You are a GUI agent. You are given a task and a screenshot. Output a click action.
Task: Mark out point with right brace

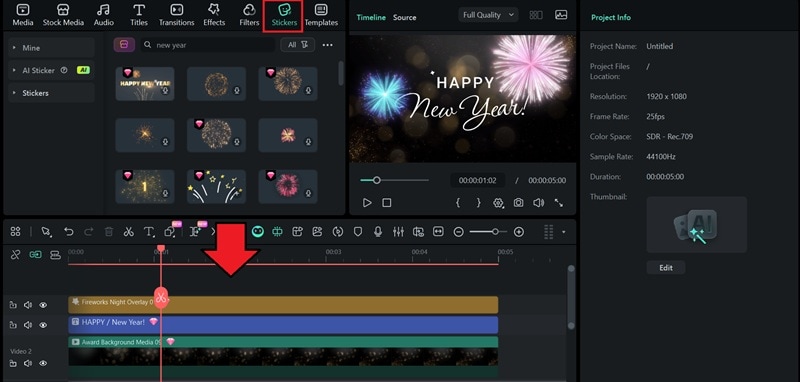[x=478, y=202]
